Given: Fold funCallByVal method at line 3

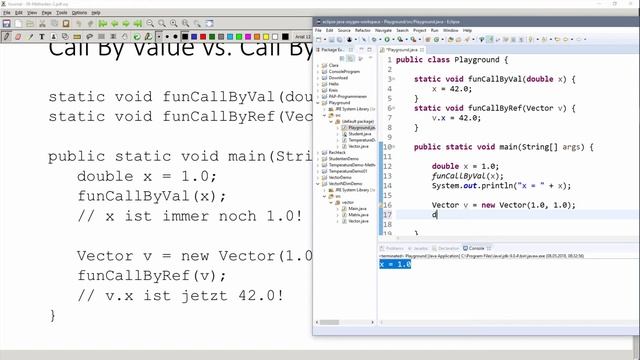Looking at the screenshot, I should (394, 79).
